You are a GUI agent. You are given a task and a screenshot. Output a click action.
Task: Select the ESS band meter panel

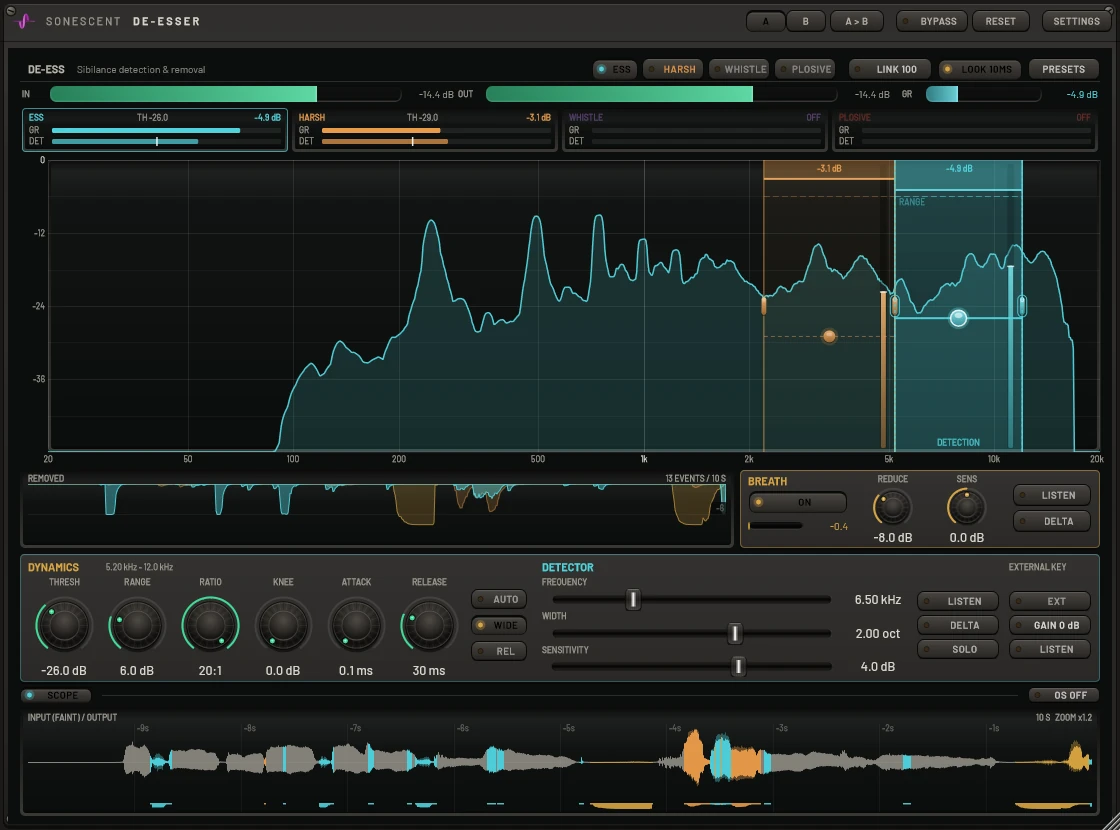tap(155, 130)
